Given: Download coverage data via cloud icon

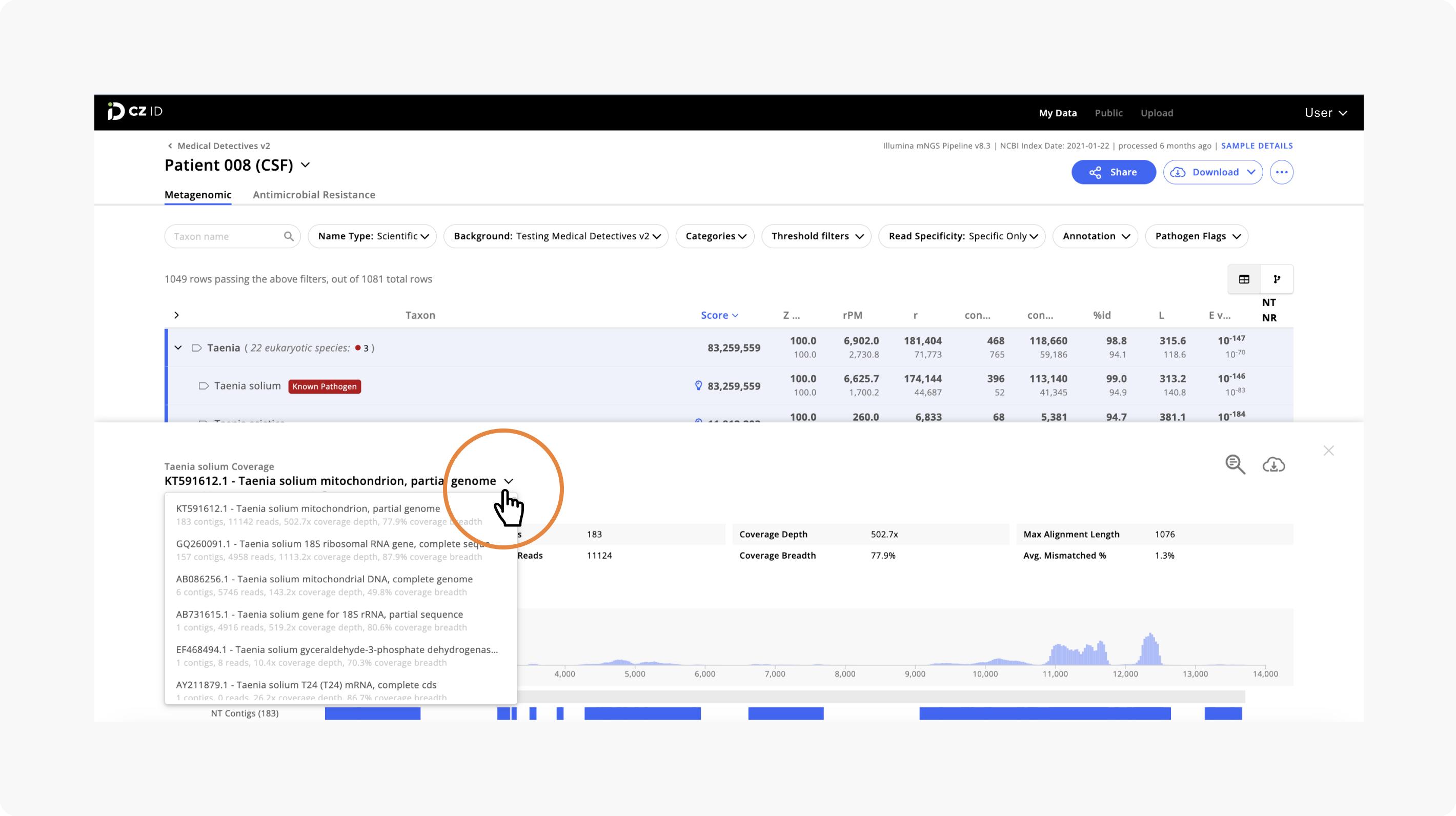Looking at the screenshot, I should click(1274, 464).
